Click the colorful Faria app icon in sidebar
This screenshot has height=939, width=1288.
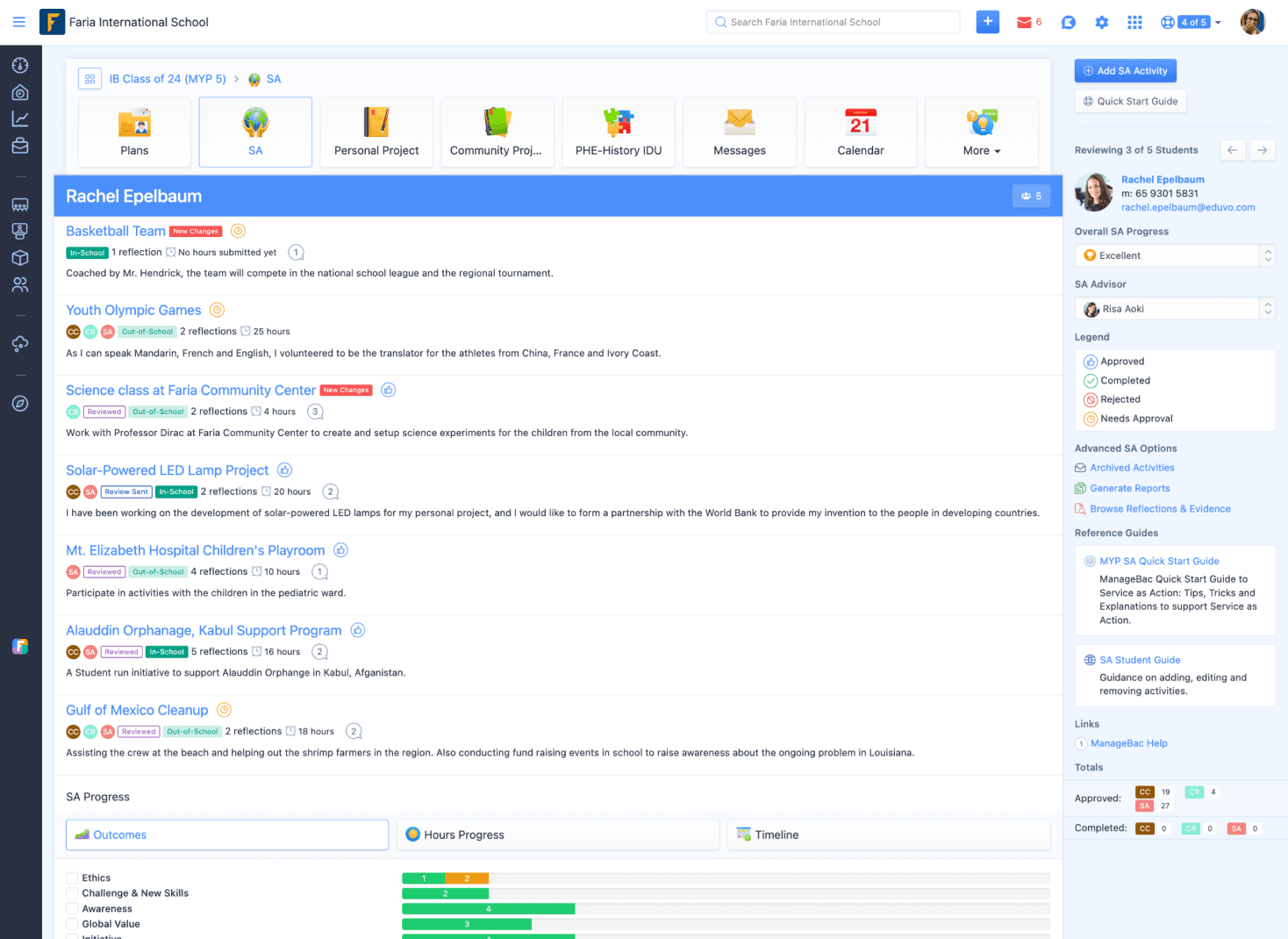click(x=20, y=647)
